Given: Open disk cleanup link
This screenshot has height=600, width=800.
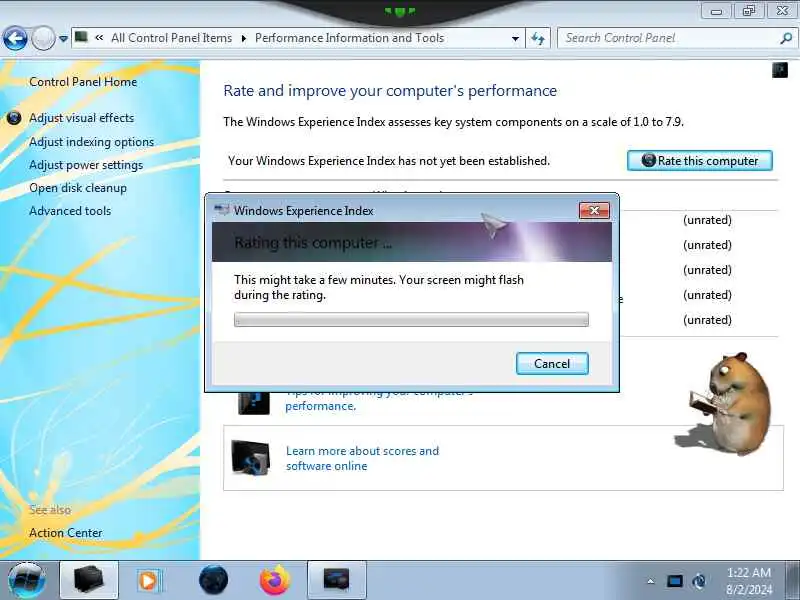Looking at the screenshot, I should click(78, 188).
